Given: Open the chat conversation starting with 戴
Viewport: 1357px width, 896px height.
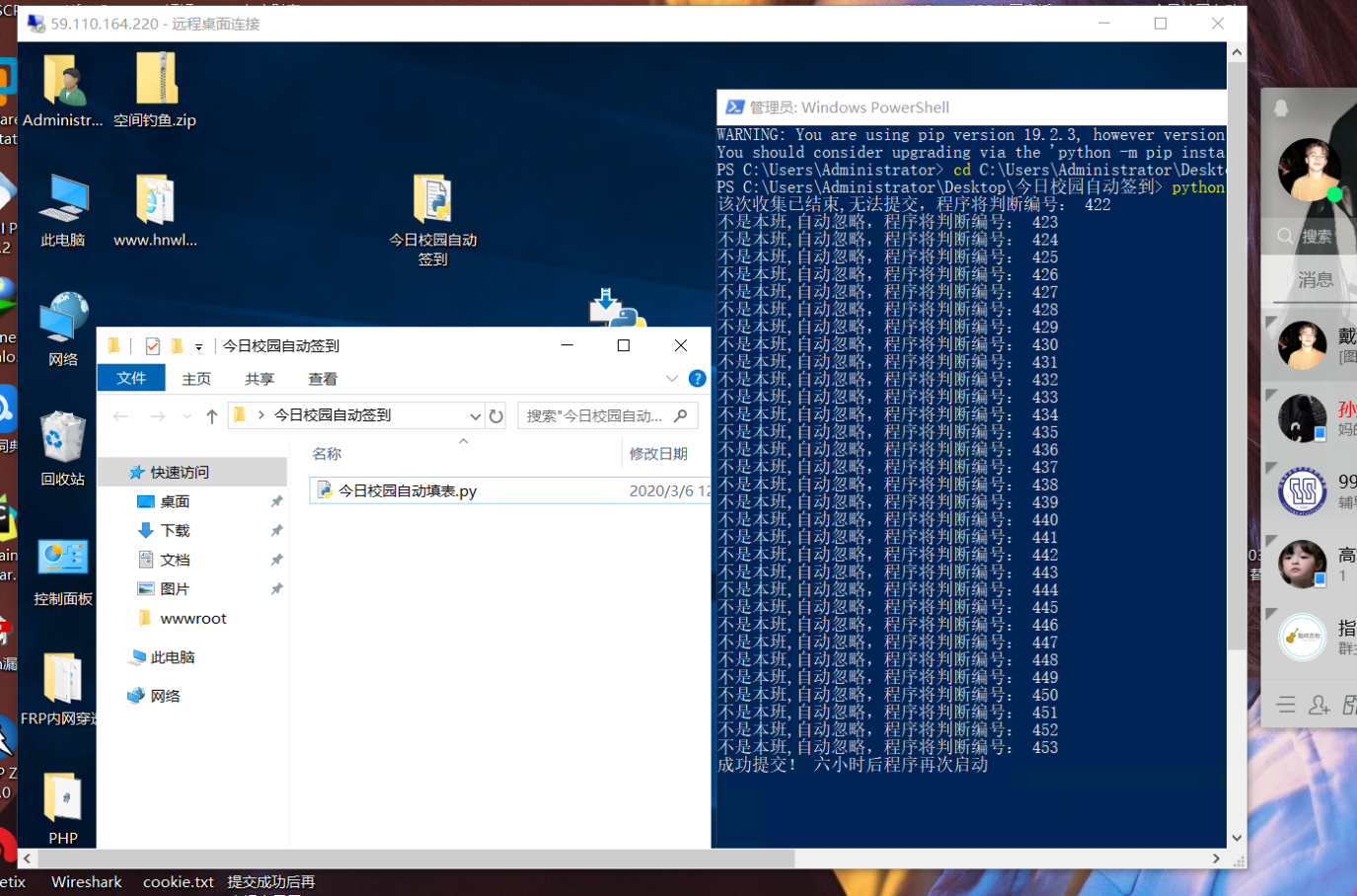Looking at the screenshot, I should [x=1310, y=345].
